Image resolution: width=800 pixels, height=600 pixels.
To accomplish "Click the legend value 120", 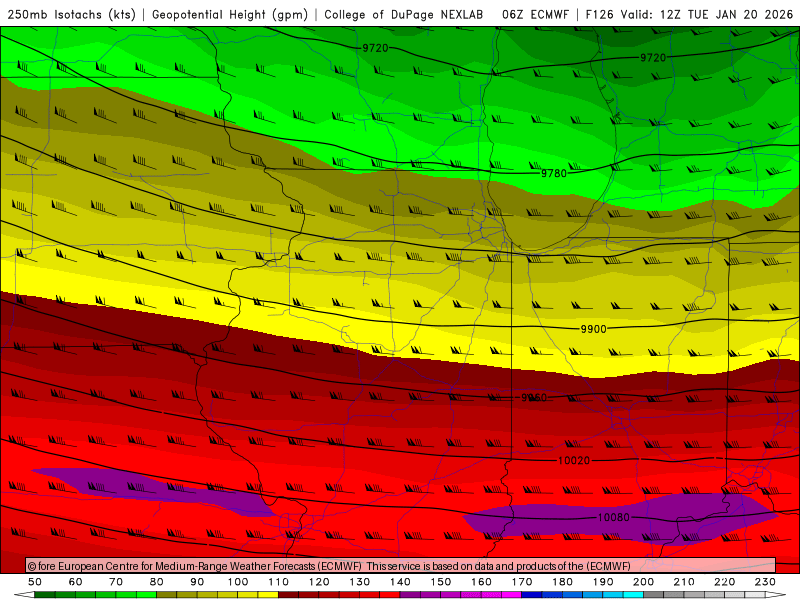I will (x=319, y=582).
